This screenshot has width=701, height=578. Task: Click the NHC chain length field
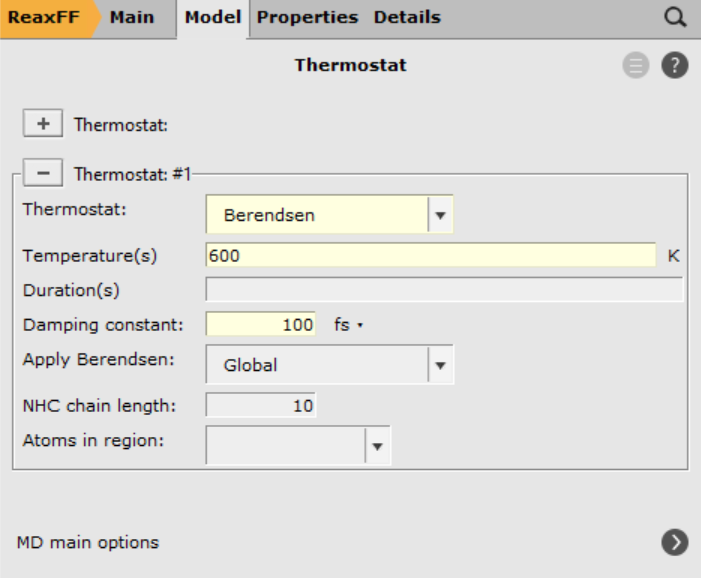pos(261,405)
